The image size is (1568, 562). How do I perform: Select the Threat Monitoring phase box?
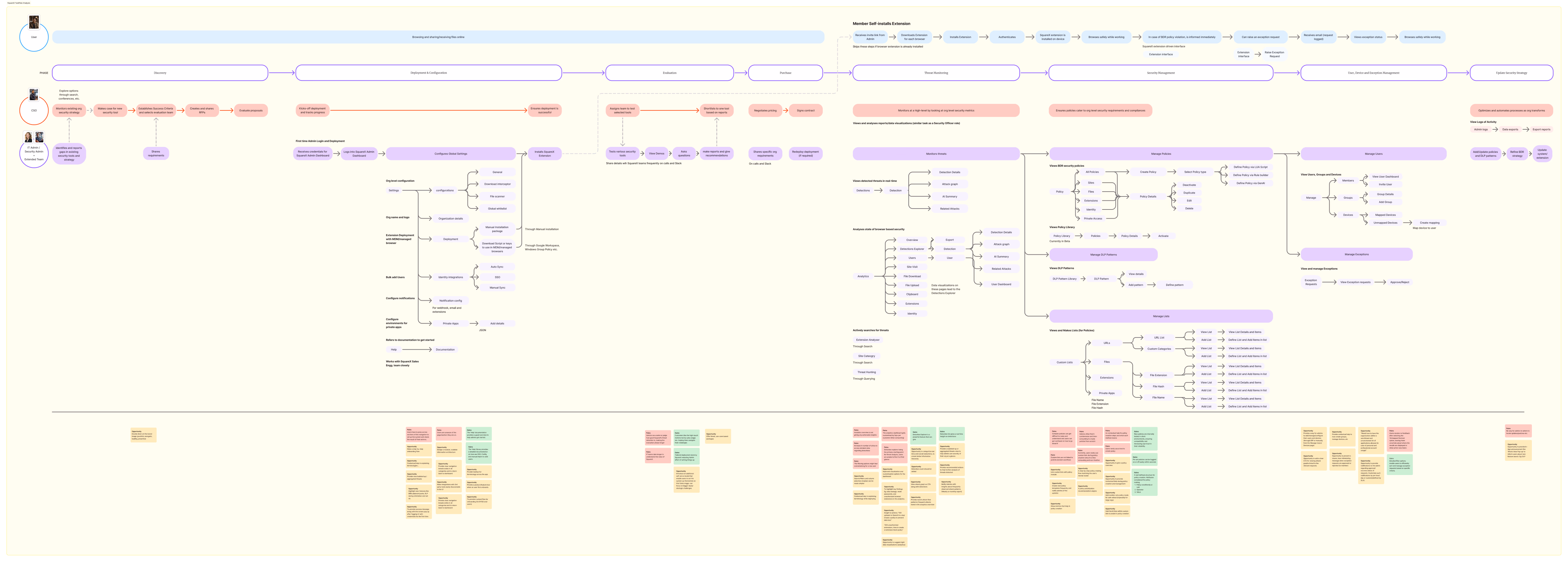pos(936,73)
